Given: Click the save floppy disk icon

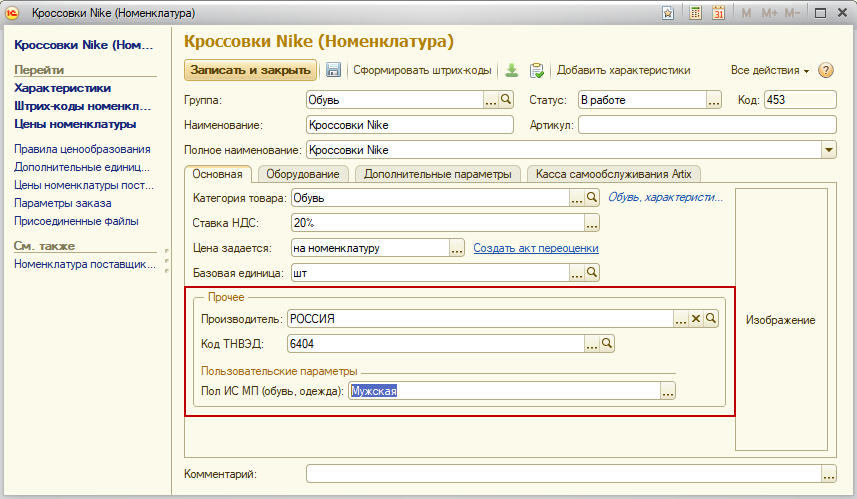Looking at the screenshot, I should click(x=333, y=70).
